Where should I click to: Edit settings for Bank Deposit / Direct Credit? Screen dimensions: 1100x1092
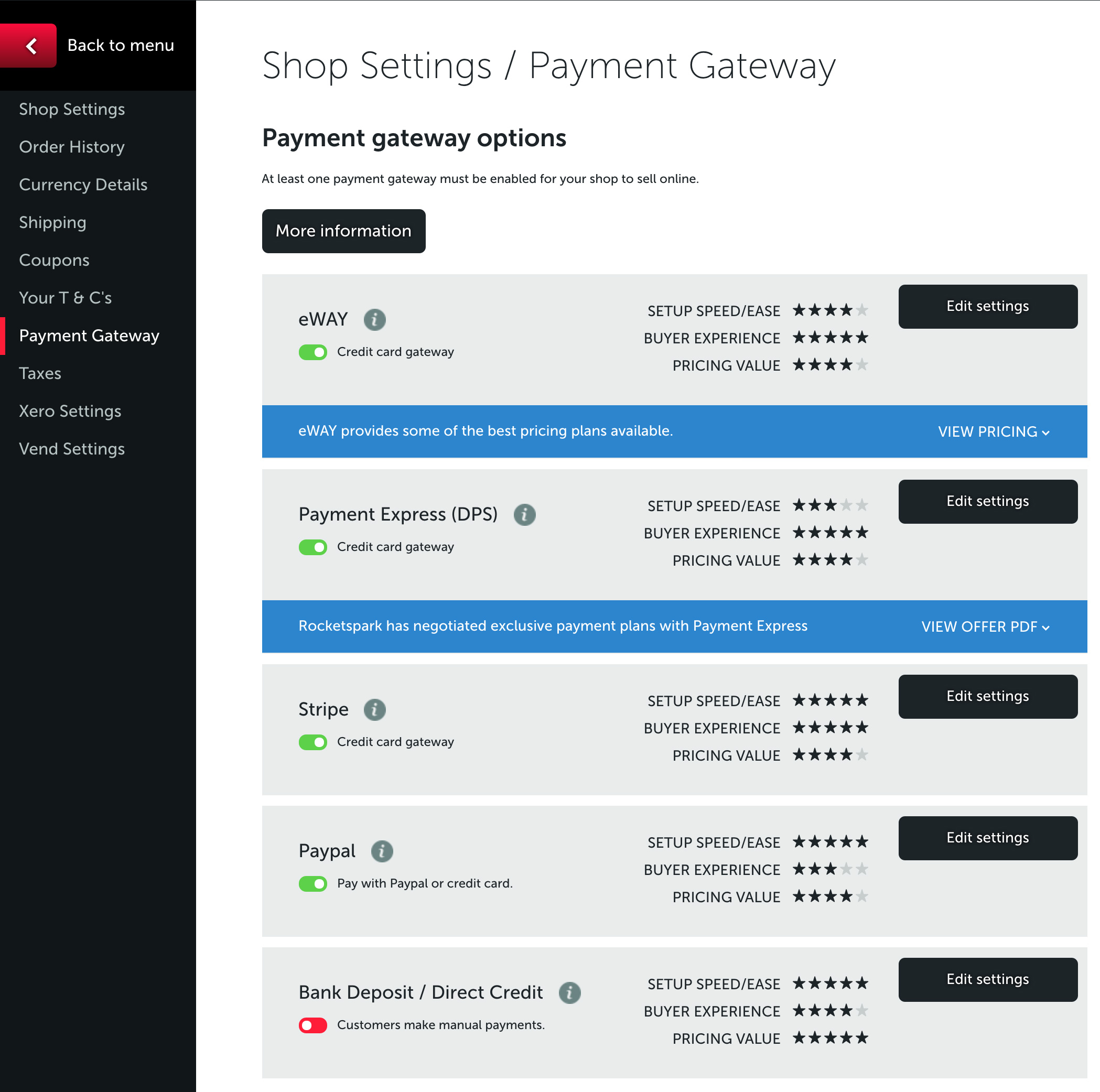tap(988, 980)
